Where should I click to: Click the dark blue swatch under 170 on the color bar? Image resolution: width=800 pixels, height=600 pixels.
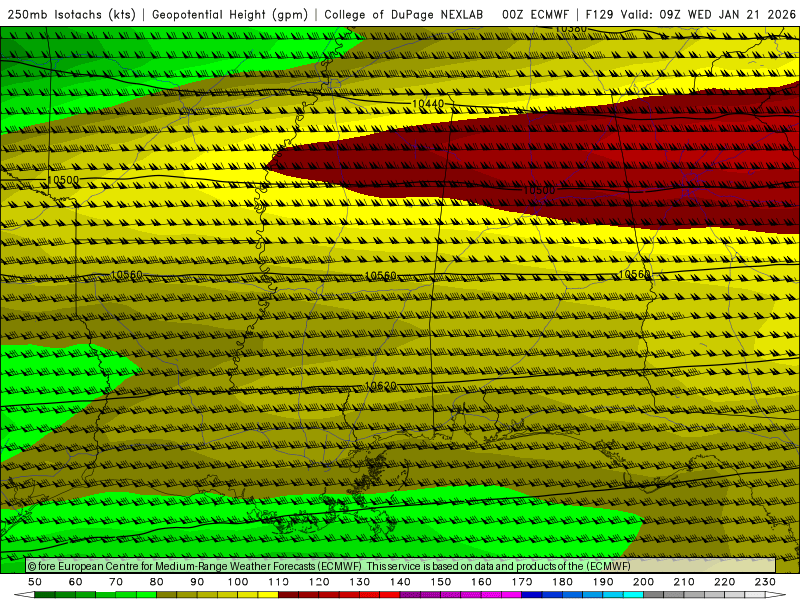532,595
